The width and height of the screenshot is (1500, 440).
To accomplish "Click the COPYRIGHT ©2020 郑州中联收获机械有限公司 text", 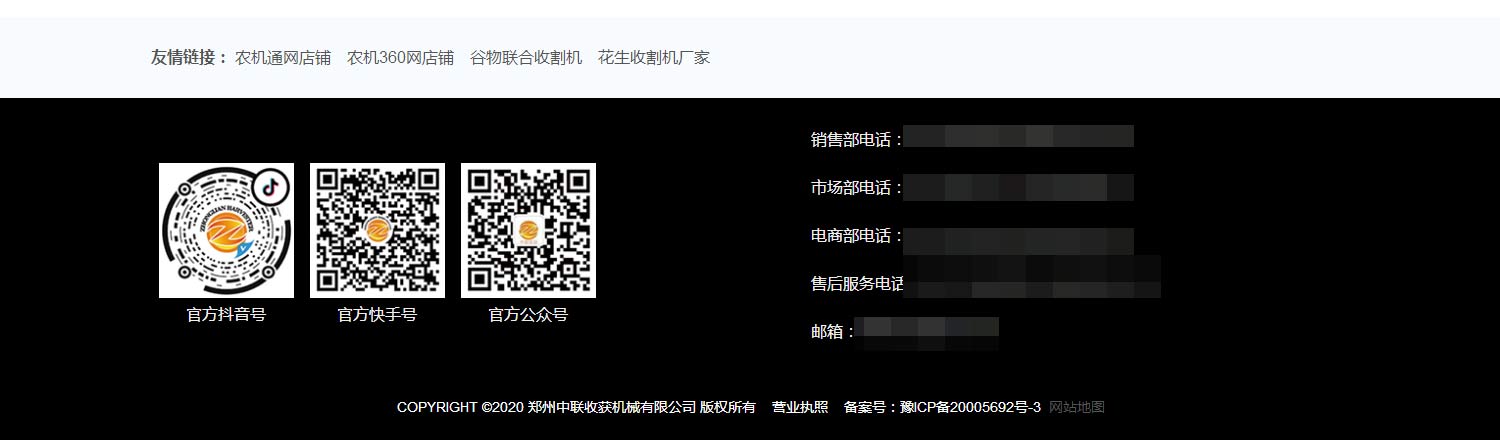I will click(546, 407).
